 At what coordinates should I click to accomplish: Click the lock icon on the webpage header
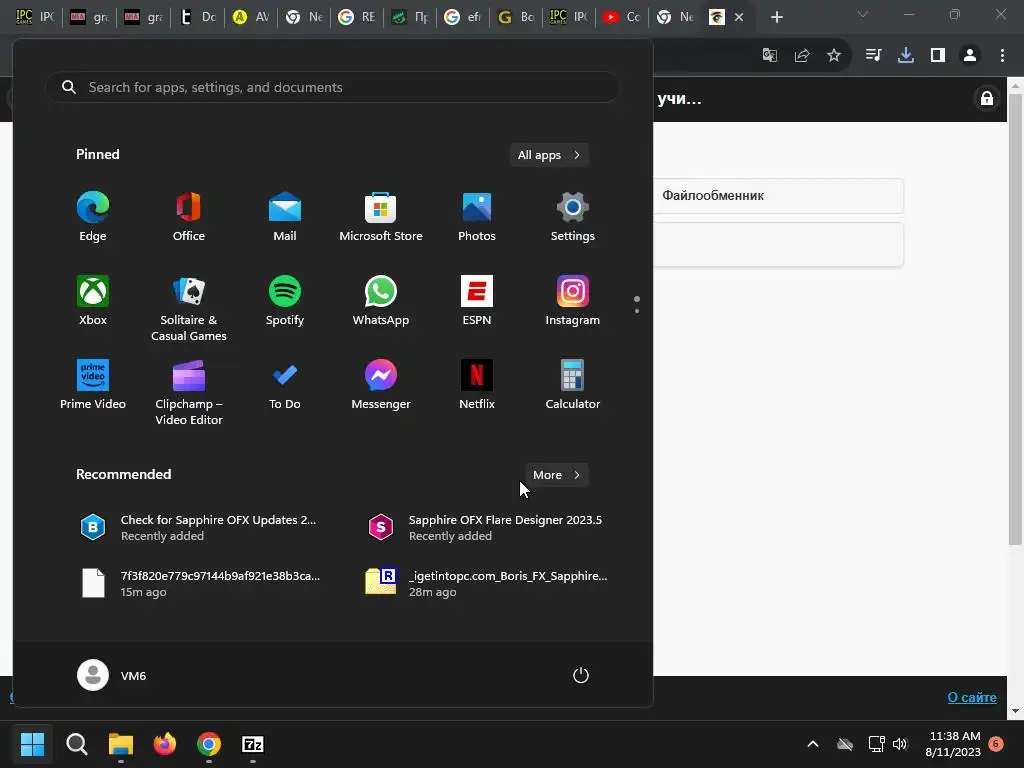[987, 99]
